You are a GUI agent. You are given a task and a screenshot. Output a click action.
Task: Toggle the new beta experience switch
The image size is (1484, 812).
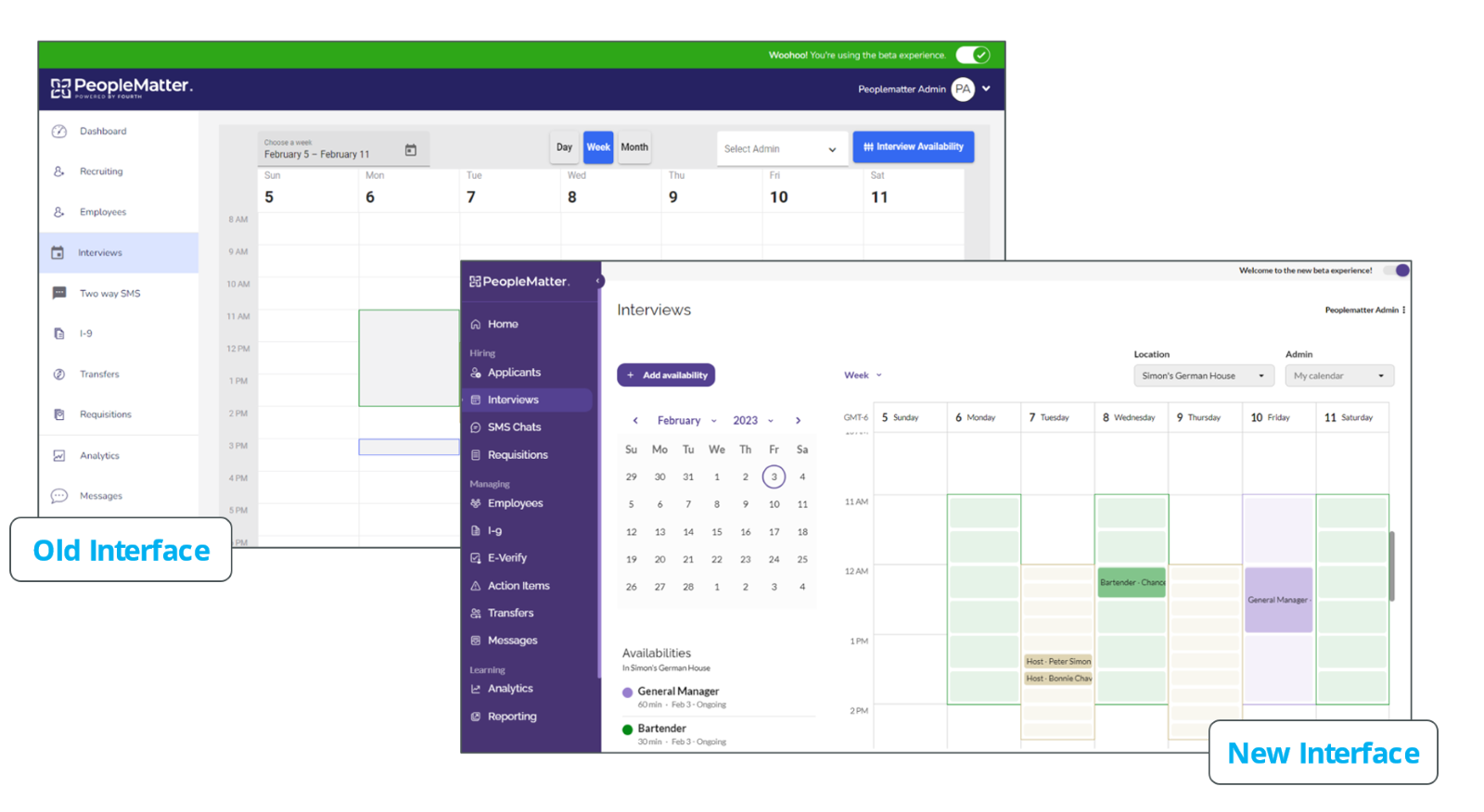point(1397,271)
